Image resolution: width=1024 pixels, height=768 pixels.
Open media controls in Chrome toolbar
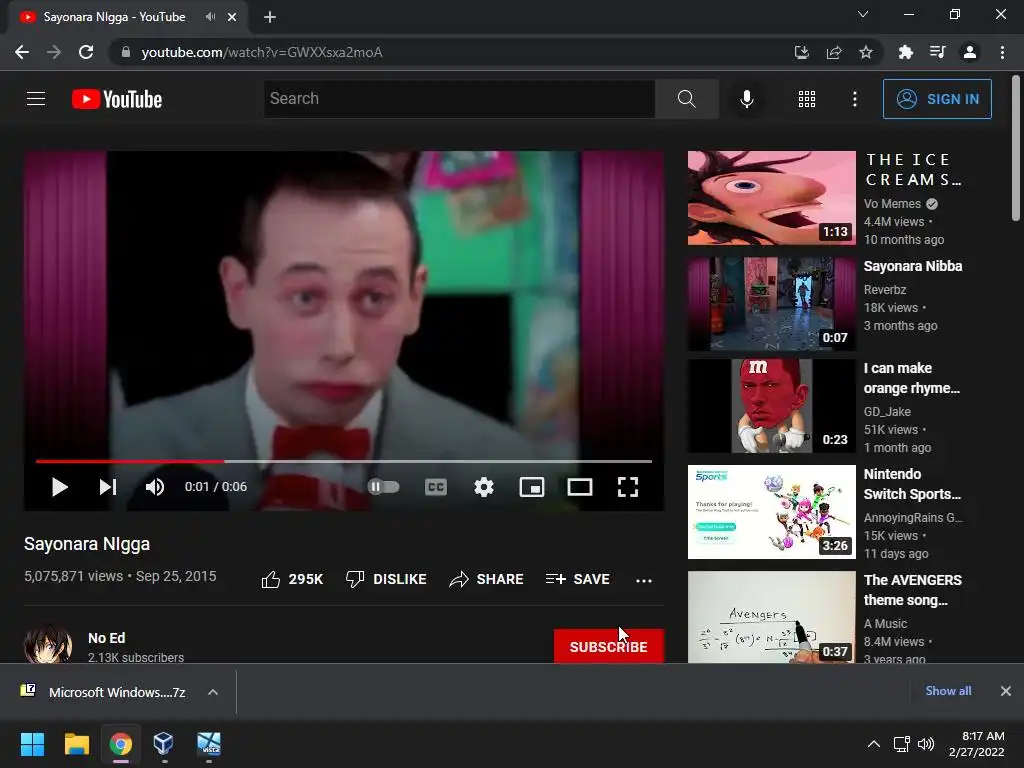coord(937,52)
